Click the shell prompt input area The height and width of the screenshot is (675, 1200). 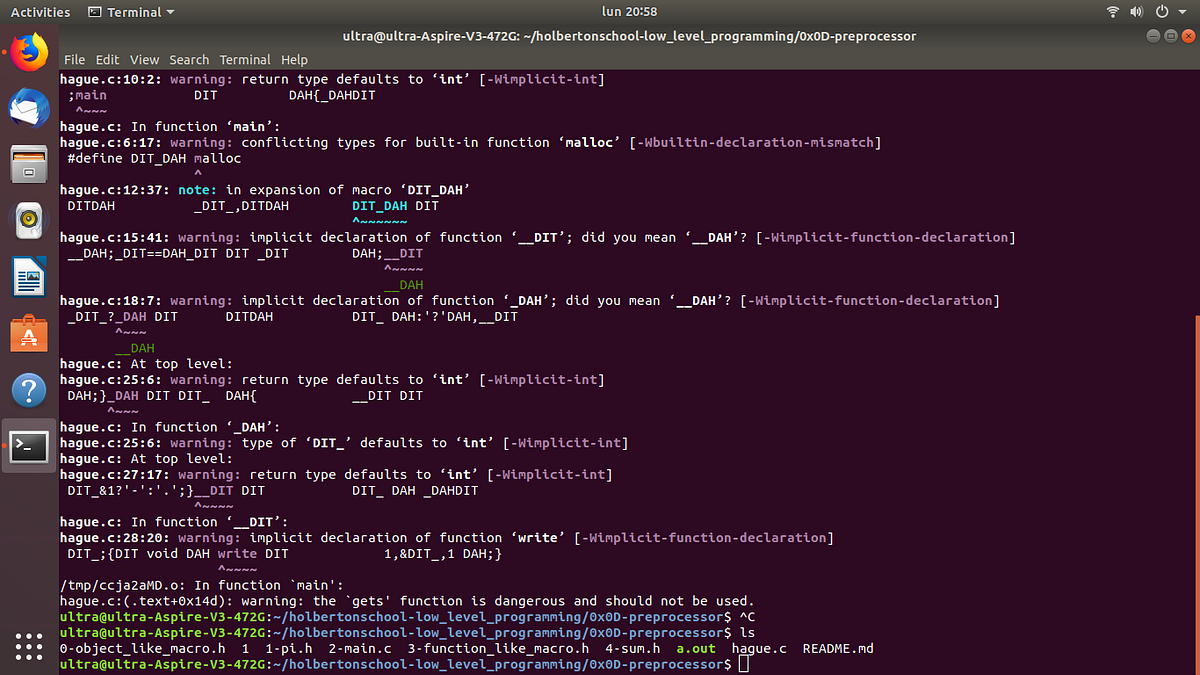[x=745, y=663]
